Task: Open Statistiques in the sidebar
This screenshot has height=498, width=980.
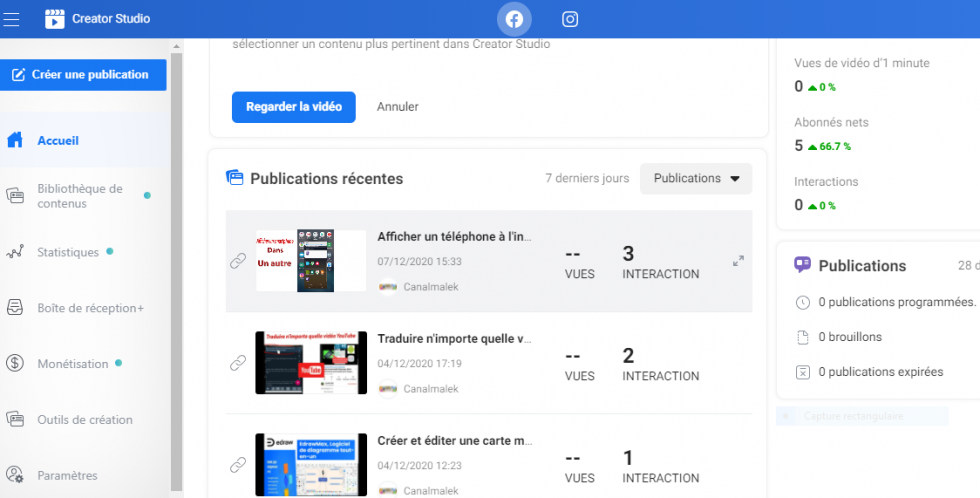Action: click(68, 252)
